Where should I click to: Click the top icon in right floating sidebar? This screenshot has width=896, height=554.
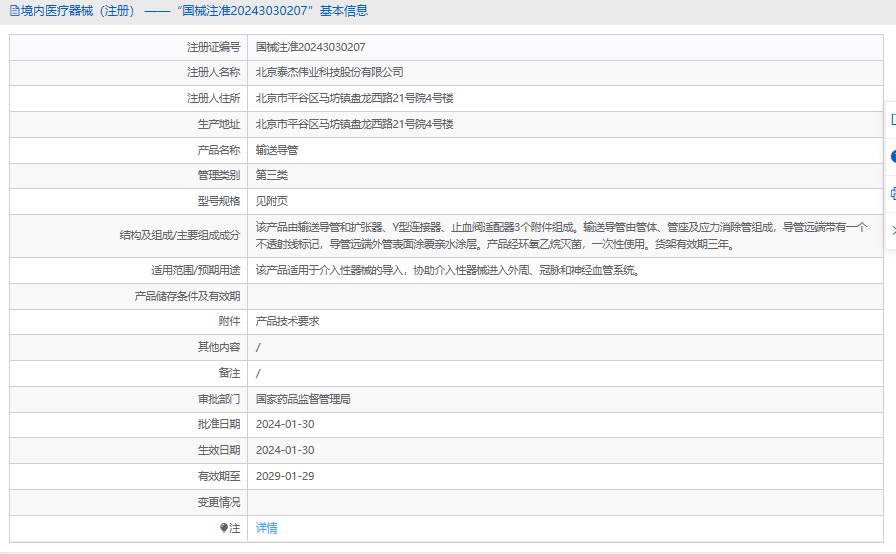(x=893, y=119)
